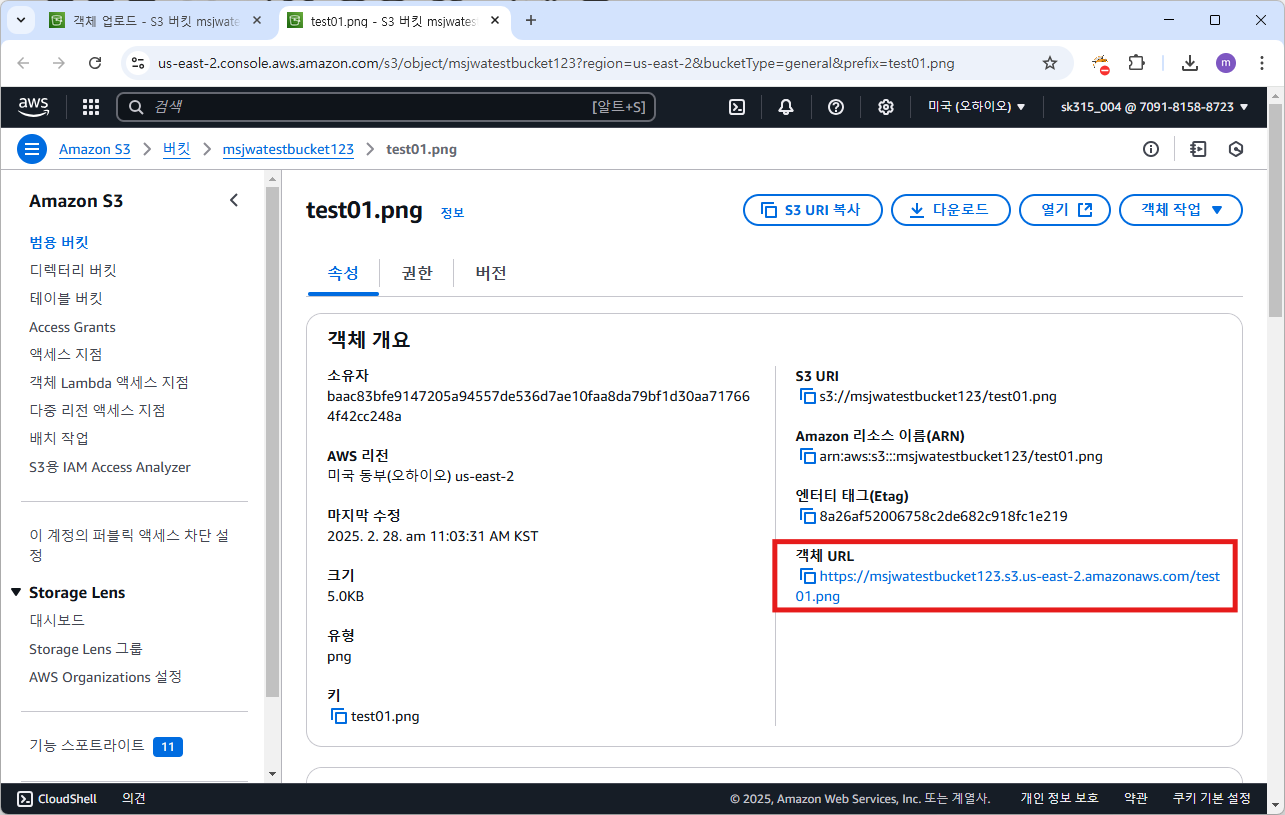The height and width of the screenshot is (815, 1285).
Task: Switch to the 속성 tab
Action: 343,273
